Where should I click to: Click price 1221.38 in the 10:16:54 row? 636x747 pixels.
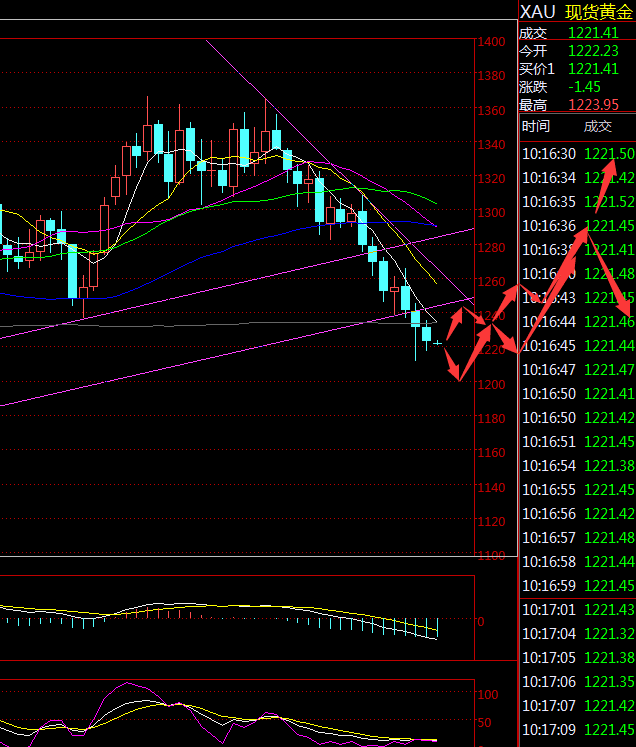click(609, 465)
